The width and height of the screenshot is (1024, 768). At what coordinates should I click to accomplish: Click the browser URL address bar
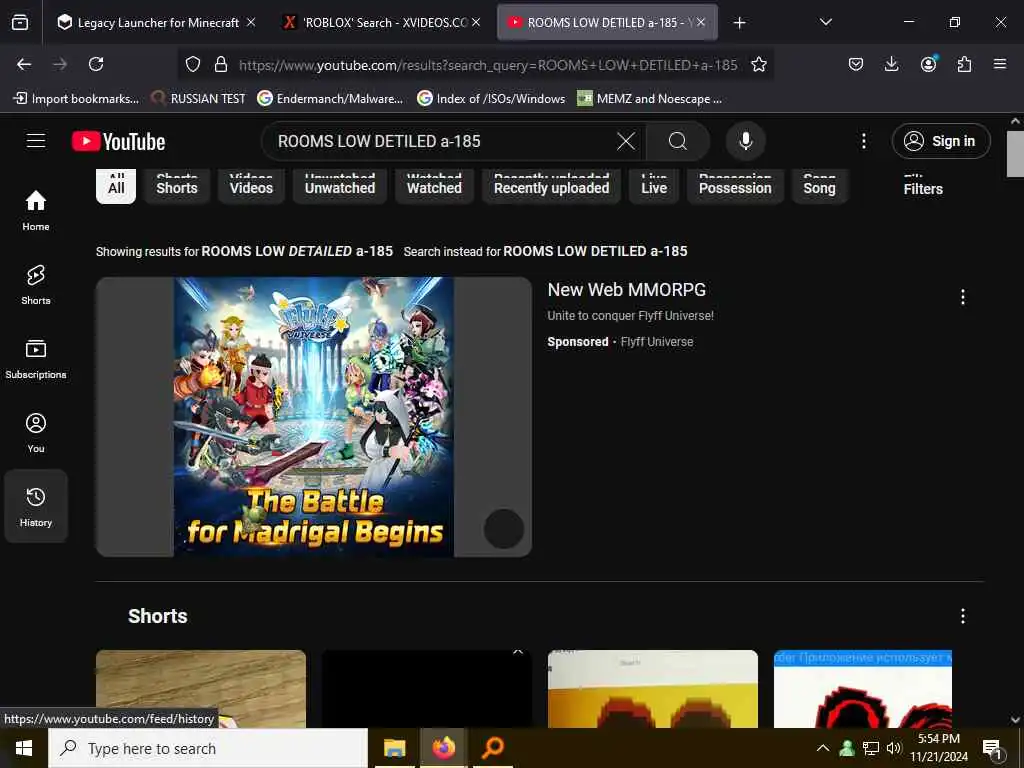487,65
